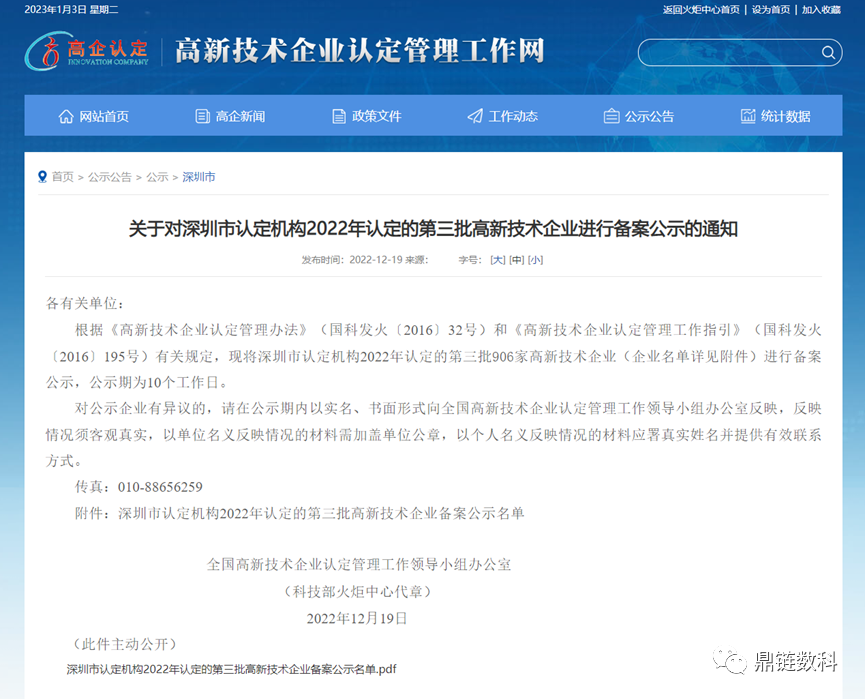Switch font size to 大
The width and height of the screenshot is (865, 699).
tap(497, 259)
